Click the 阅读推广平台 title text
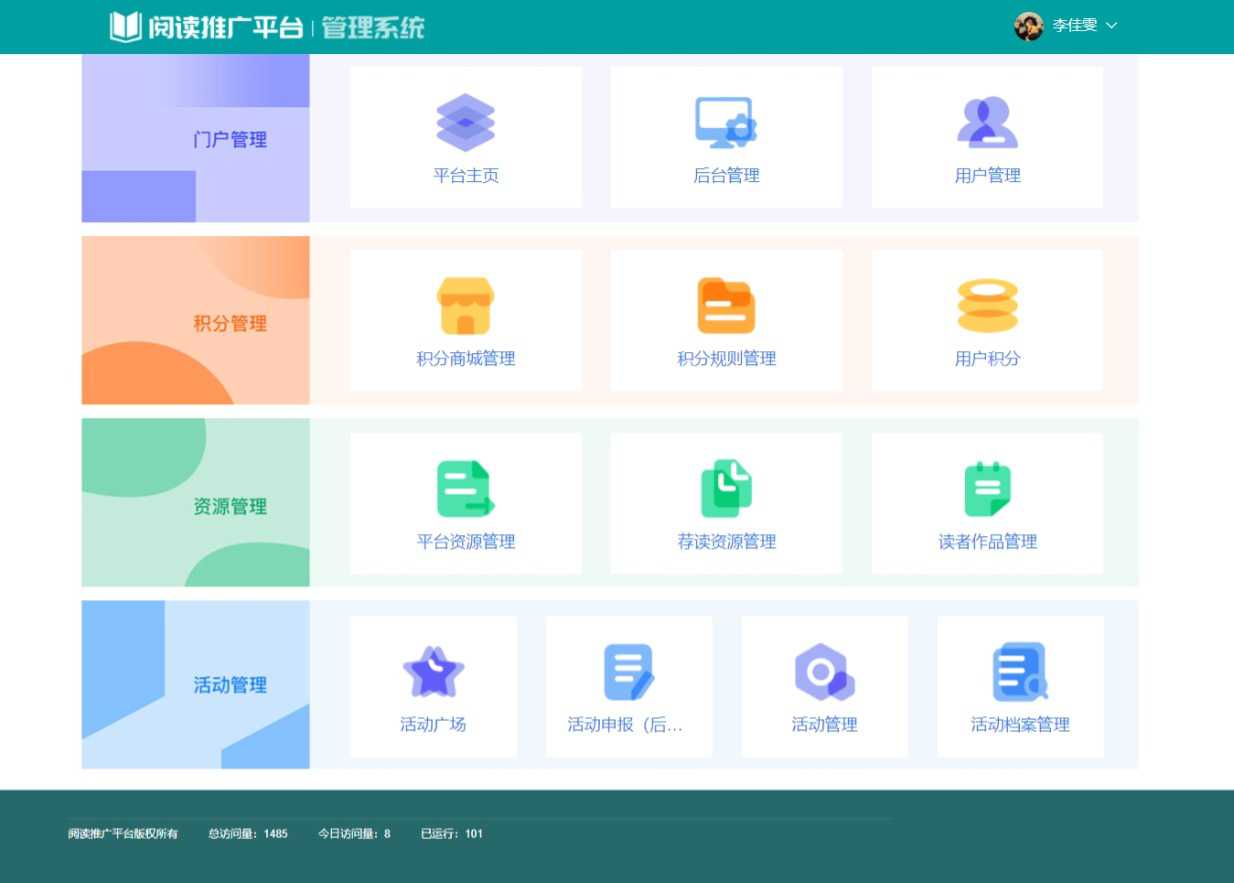 point(226,27)
